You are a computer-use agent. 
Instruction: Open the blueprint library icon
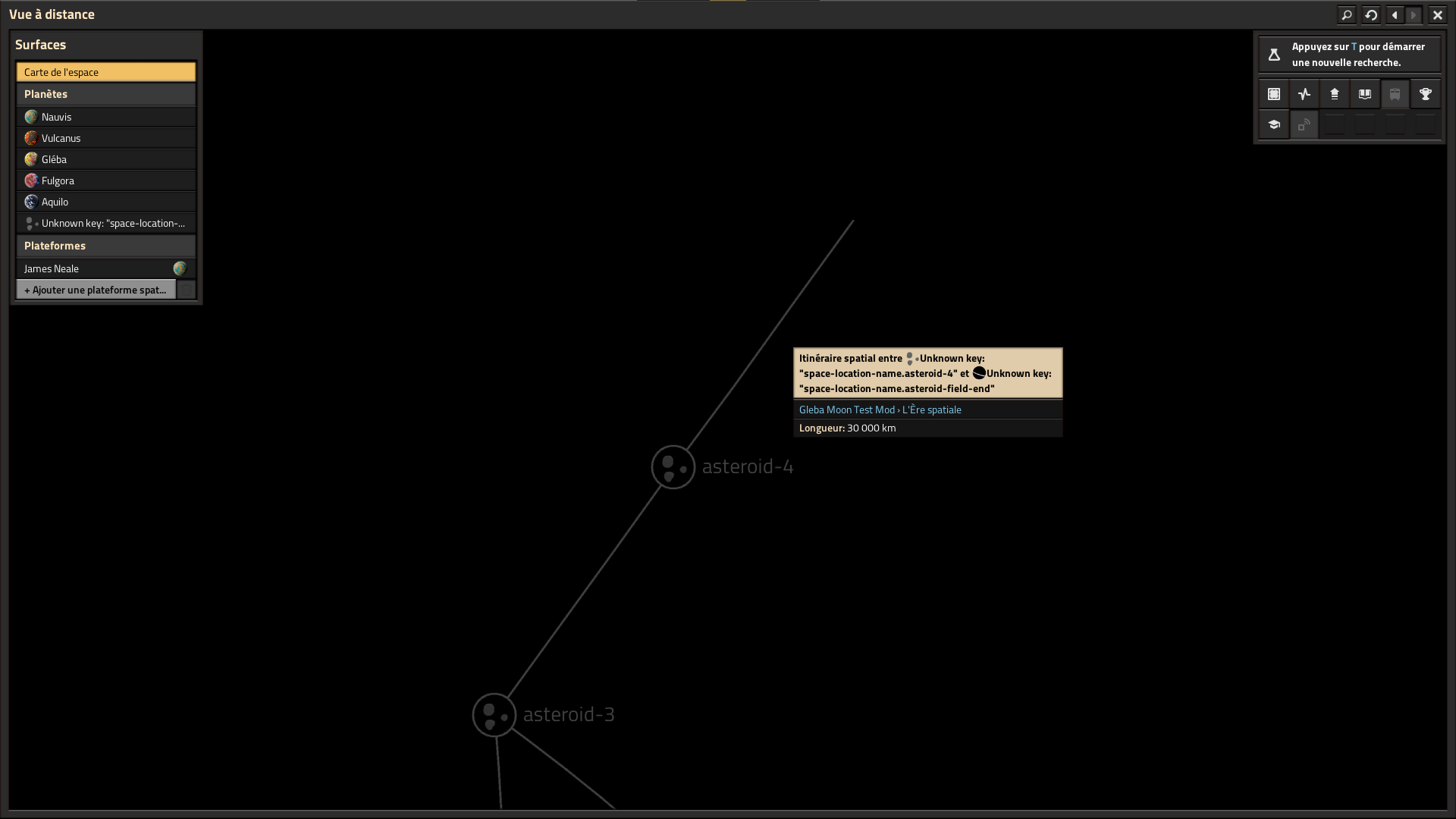[1274, 95]
